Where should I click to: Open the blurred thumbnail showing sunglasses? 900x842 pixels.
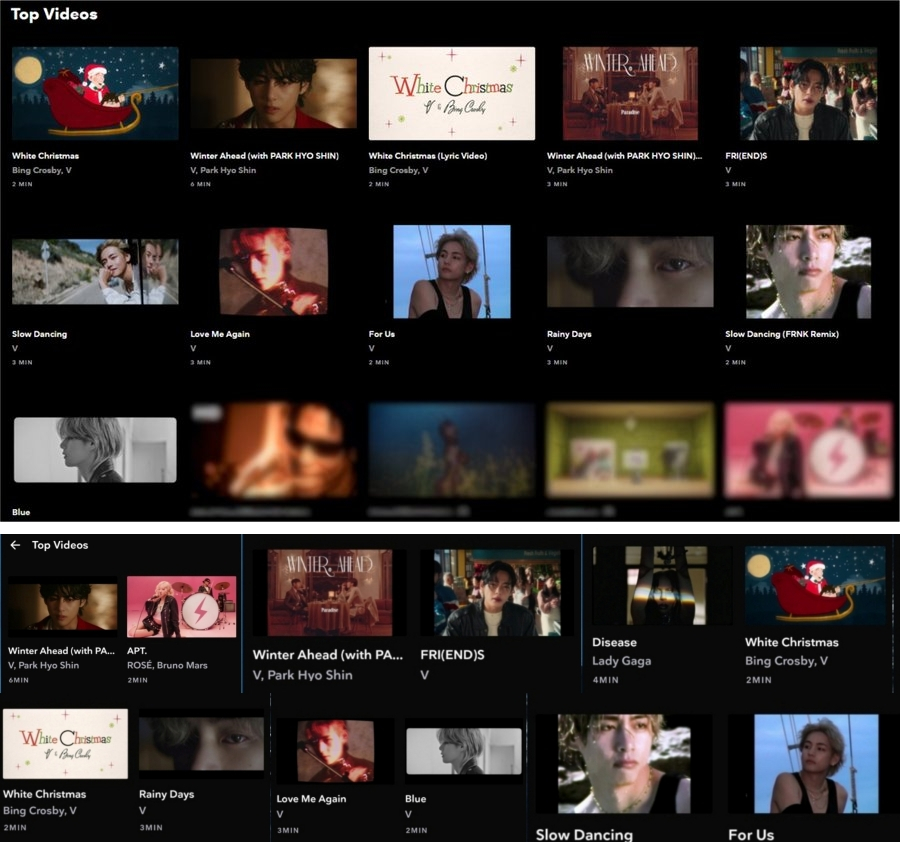pyautogui.click(x=273, y=451)
